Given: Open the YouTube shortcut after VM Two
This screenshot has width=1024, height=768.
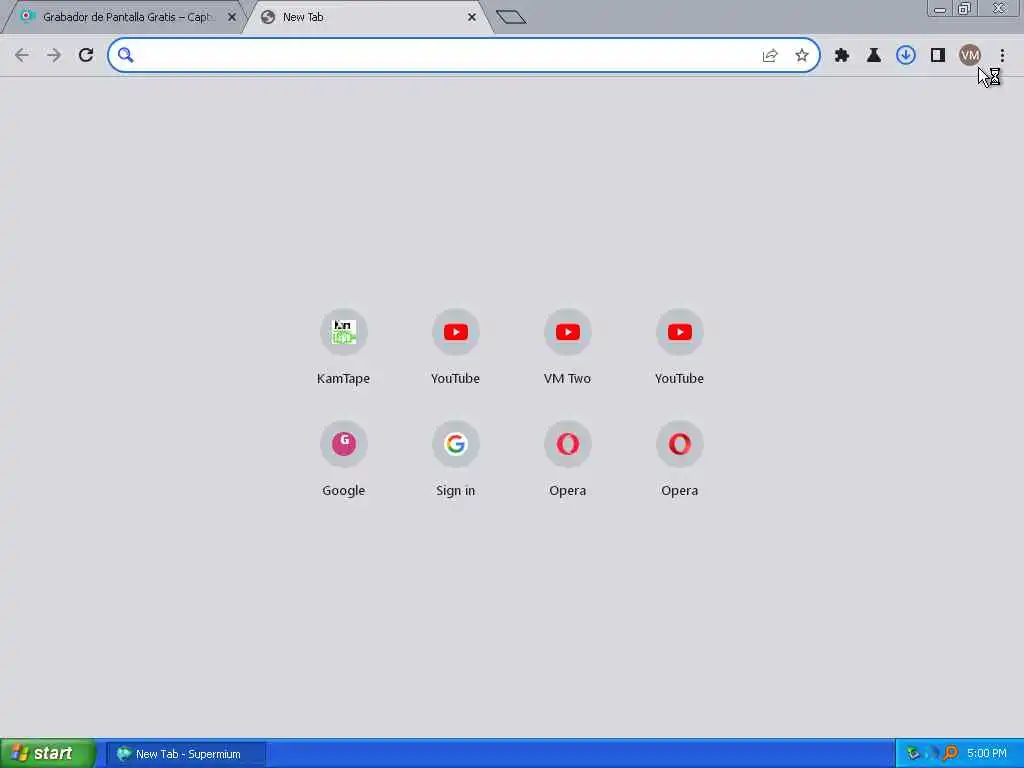Looking at the screenshot, I should (x=680, y=347).
